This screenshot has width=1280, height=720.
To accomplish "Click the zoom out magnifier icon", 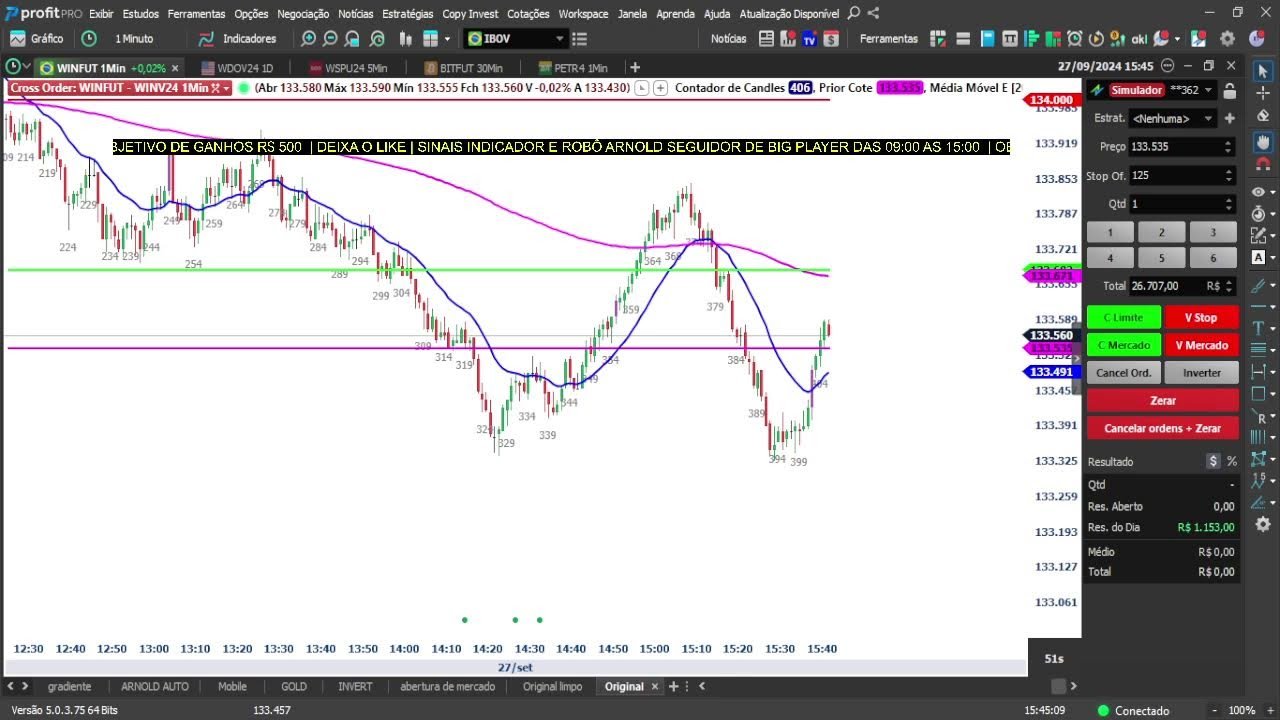I will (331, 39).
